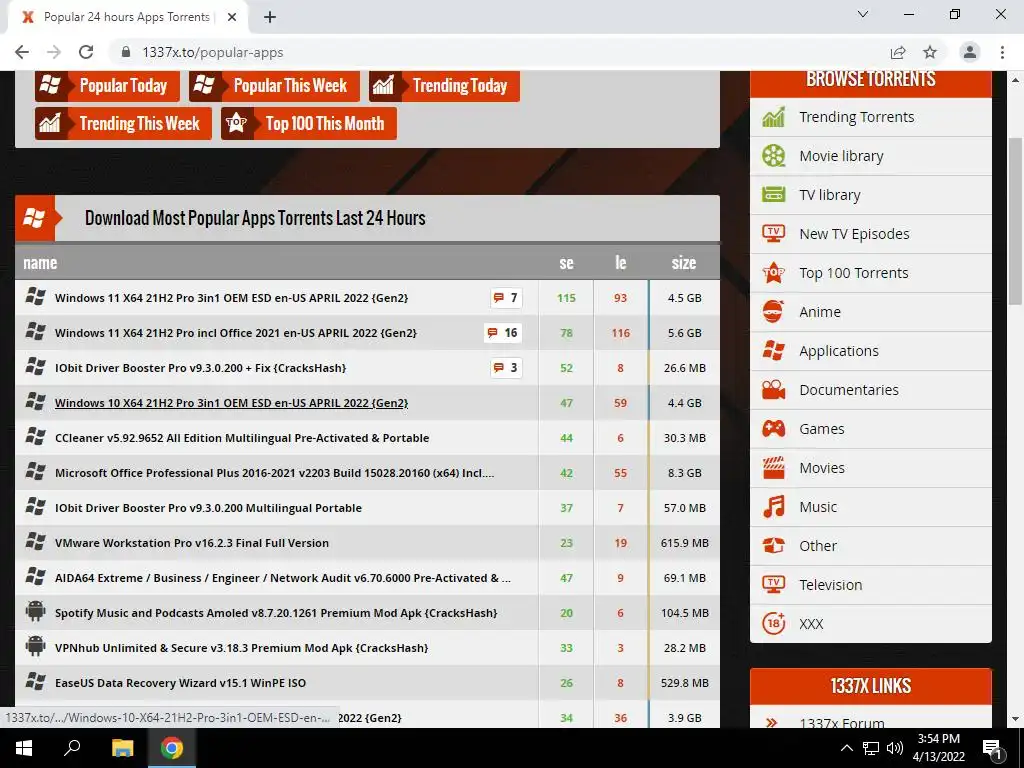The width and height of the screenshot is (1024, 768).
Task: Open the Applications link in Browse Torrents
Action: (x=839, y=351)
